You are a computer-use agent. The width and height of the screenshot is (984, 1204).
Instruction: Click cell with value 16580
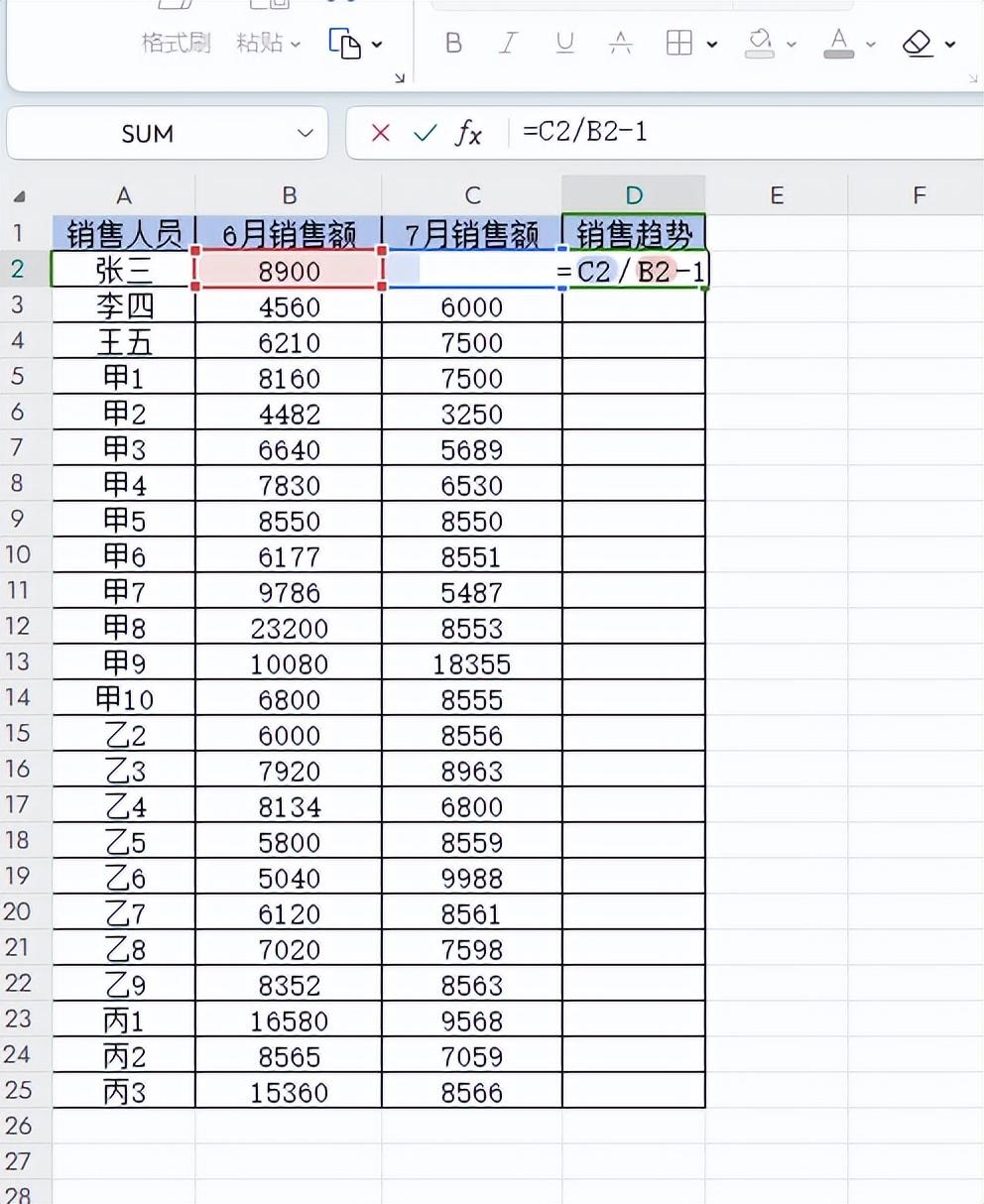289,1021
